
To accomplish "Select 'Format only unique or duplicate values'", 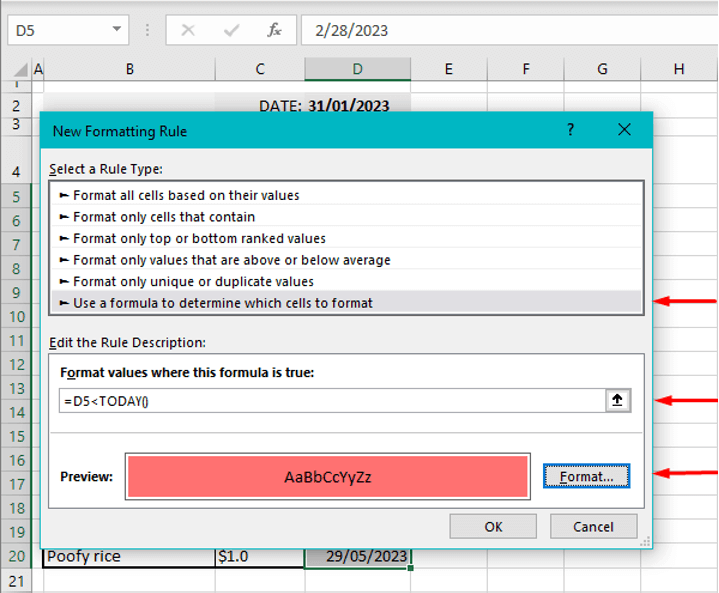I will [193, 282].
